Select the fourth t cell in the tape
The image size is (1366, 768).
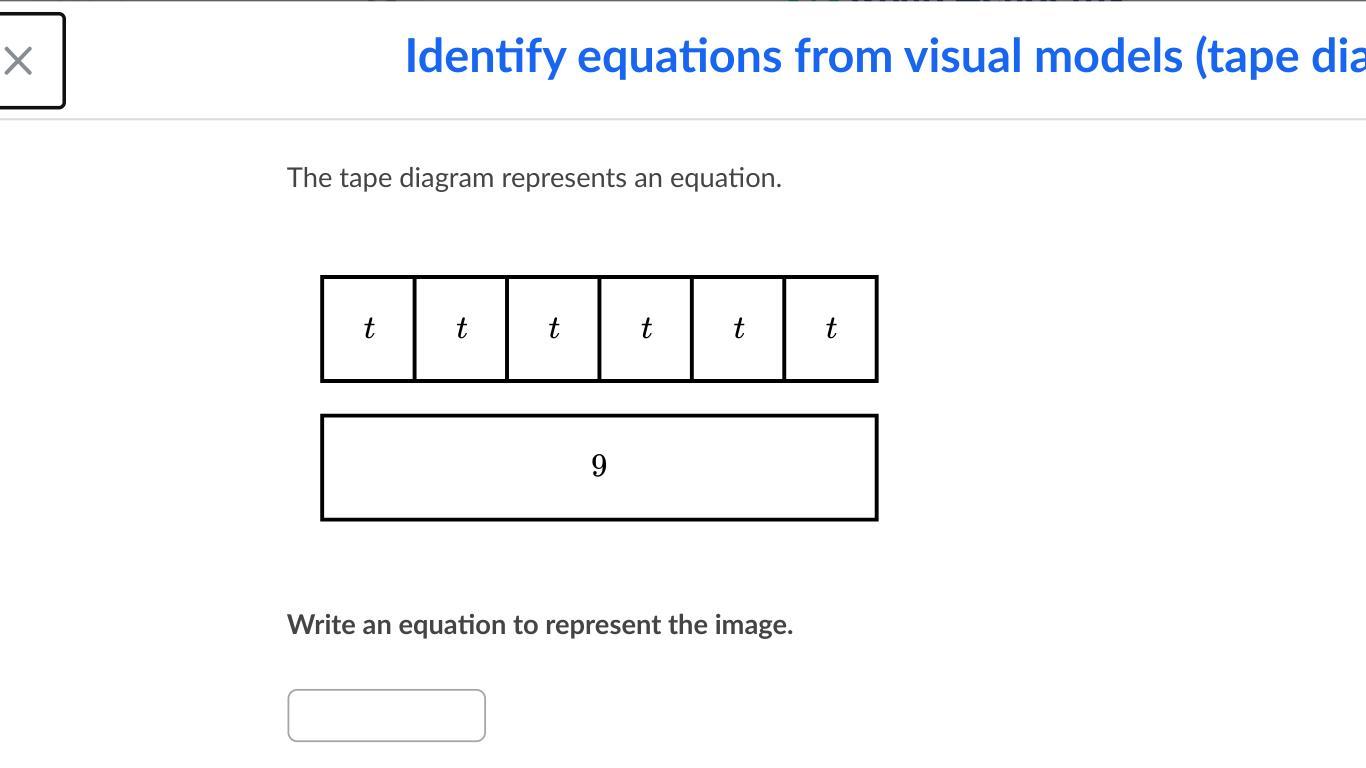tap(646, 329)
